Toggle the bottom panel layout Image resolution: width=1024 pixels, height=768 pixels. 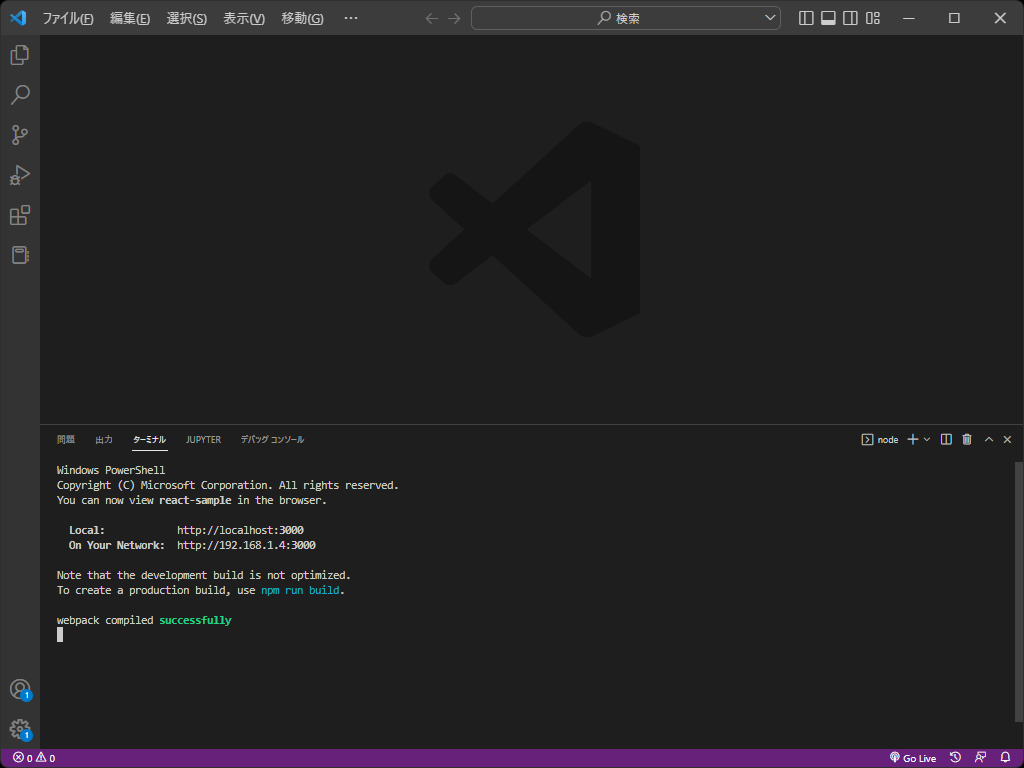[x=828, y=18]
